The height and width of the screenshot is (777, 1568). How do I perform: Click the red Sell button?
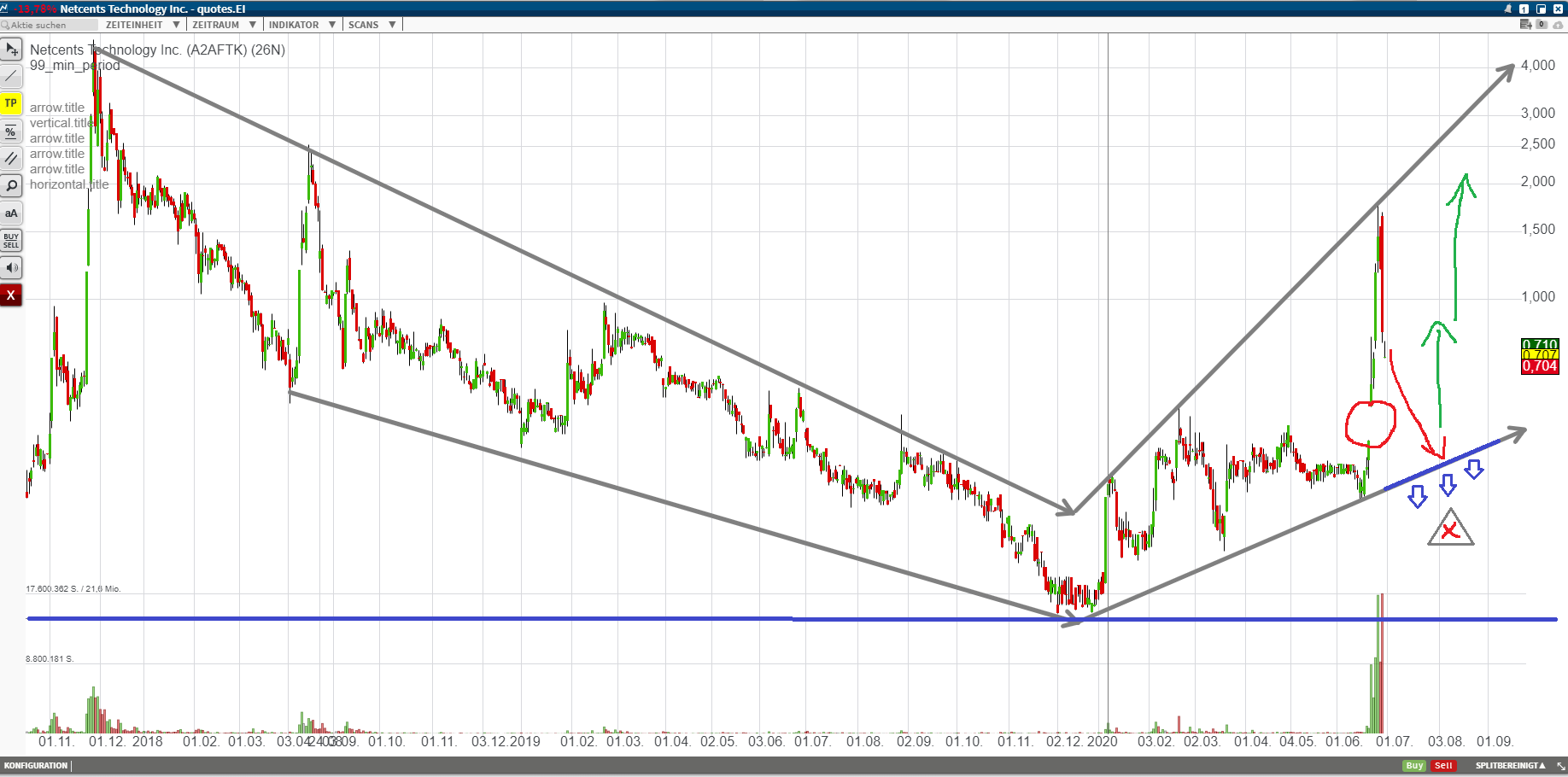[x=1443, y=766]
